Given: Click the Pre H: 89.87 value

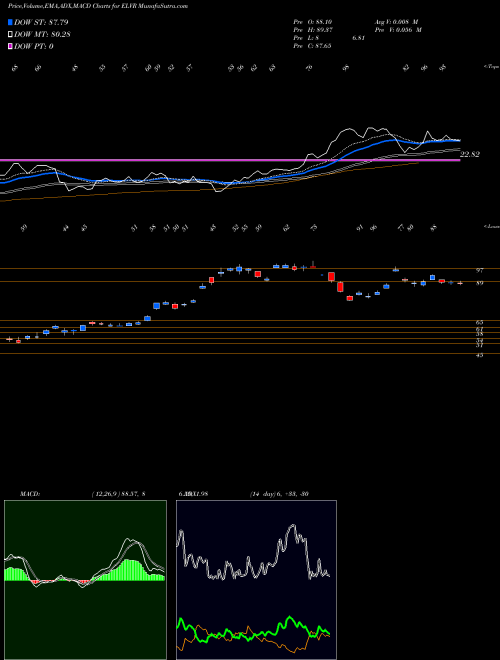Looking at the screenshot, I should [315, 30].
